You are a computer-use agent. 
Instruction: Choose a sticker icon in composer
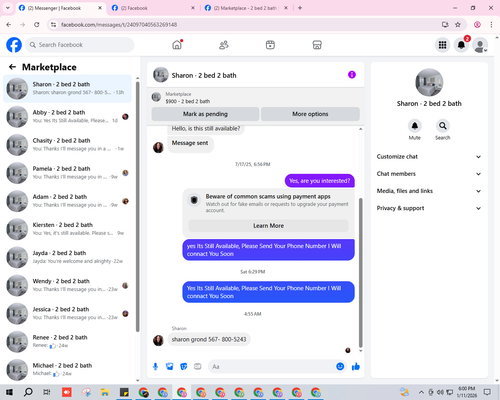[184, 367]
